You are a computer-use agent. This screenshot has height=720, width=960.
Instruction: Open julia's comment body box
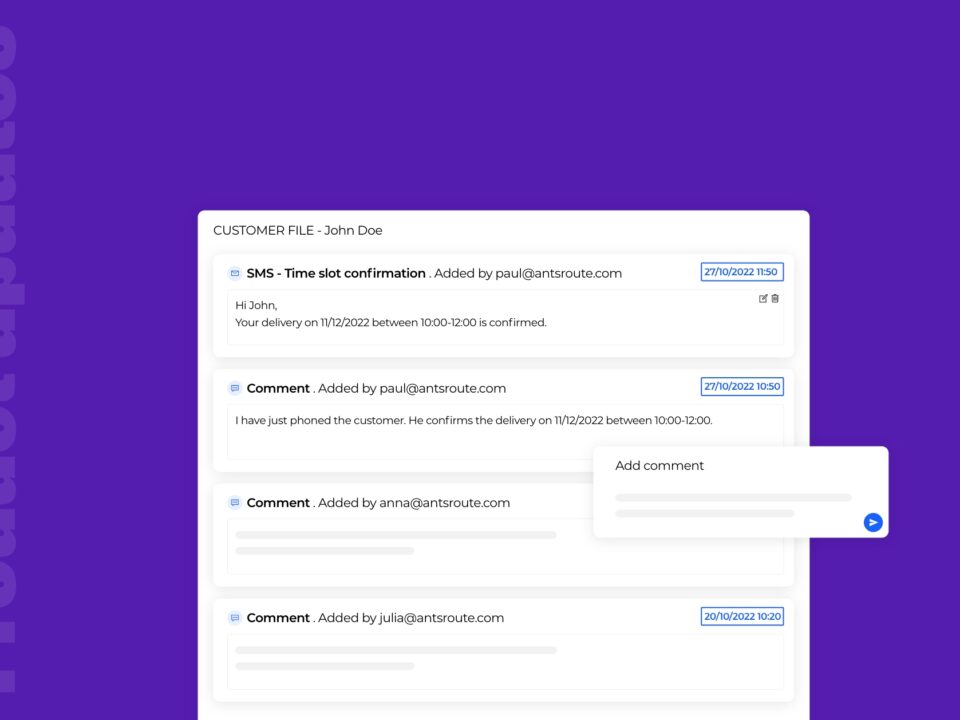[x=505, y=660]
